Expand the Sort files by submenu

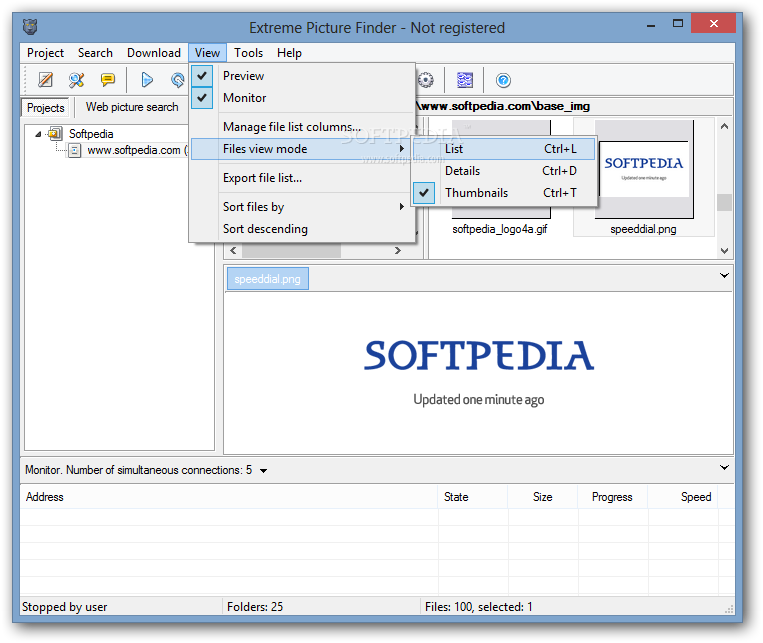point(302,207)
